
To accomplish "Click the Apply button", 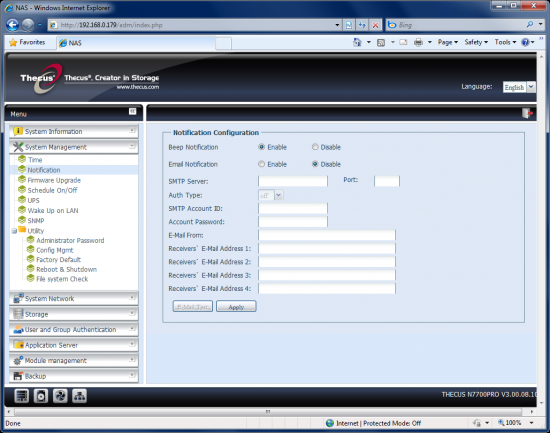I will tap(236, 306).
